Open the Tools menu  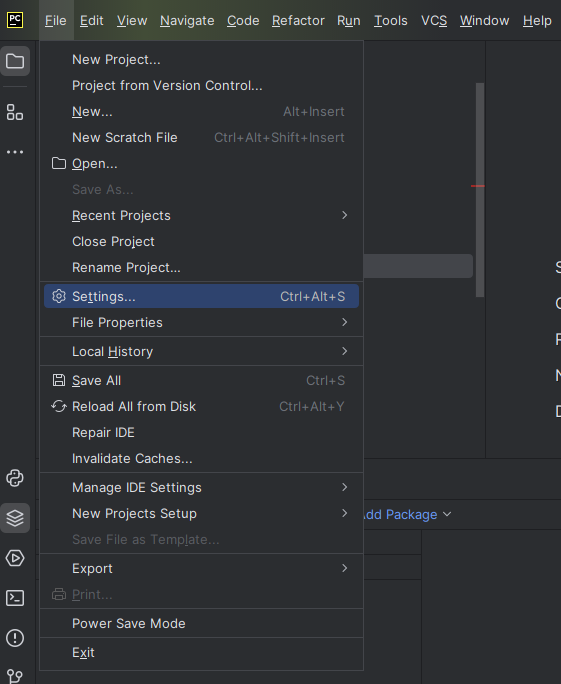(x=390, y=21)
